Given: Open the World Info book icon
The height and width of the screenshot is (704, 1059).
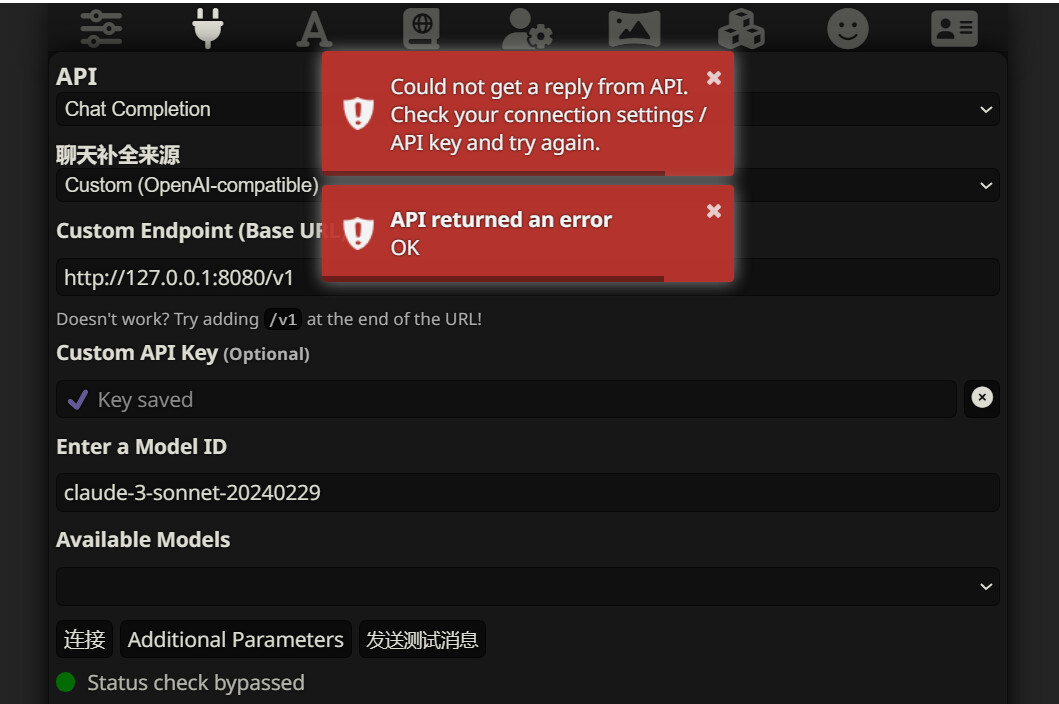Looking at the screenshot, I should (x=421, y=29).
